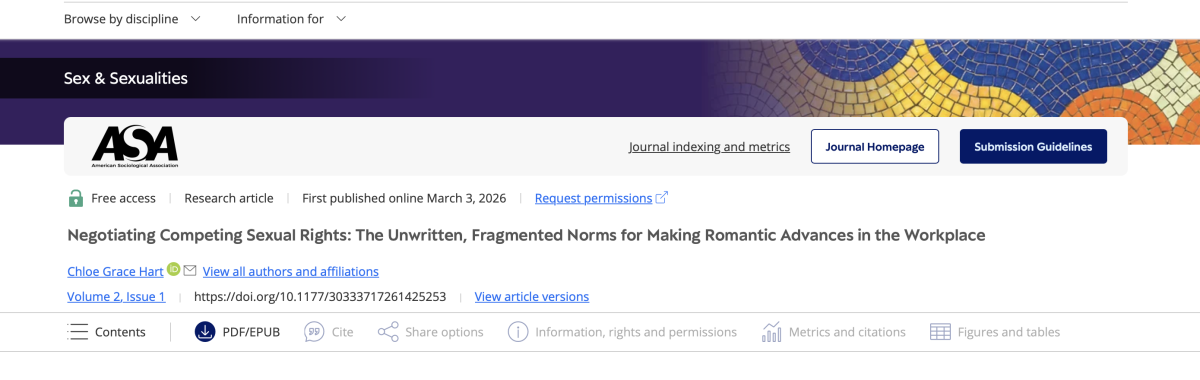The width and height of the screenshot is (1200, 380).
Task: Click the Contents hamburger list icon
Action: tap(78, 332)
